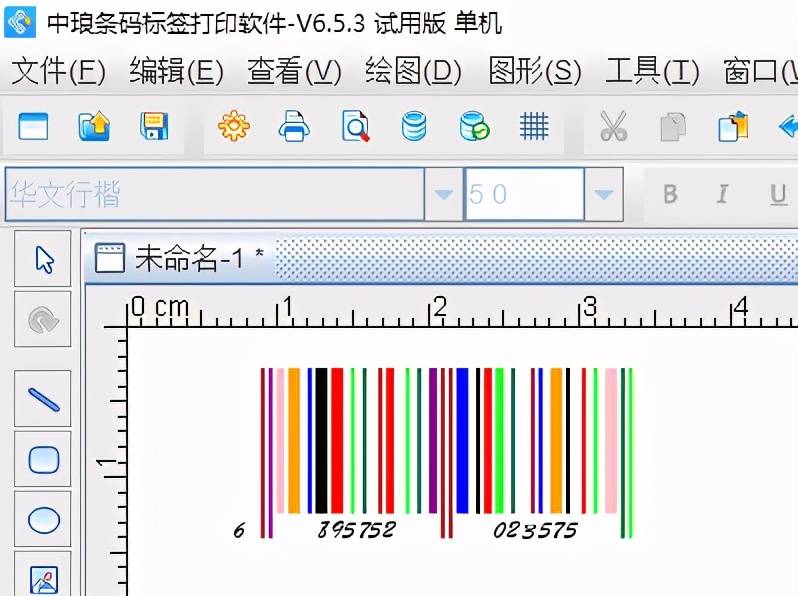
Task: Save the document with the floppy disk icon
Action: [x=154, y=126]
